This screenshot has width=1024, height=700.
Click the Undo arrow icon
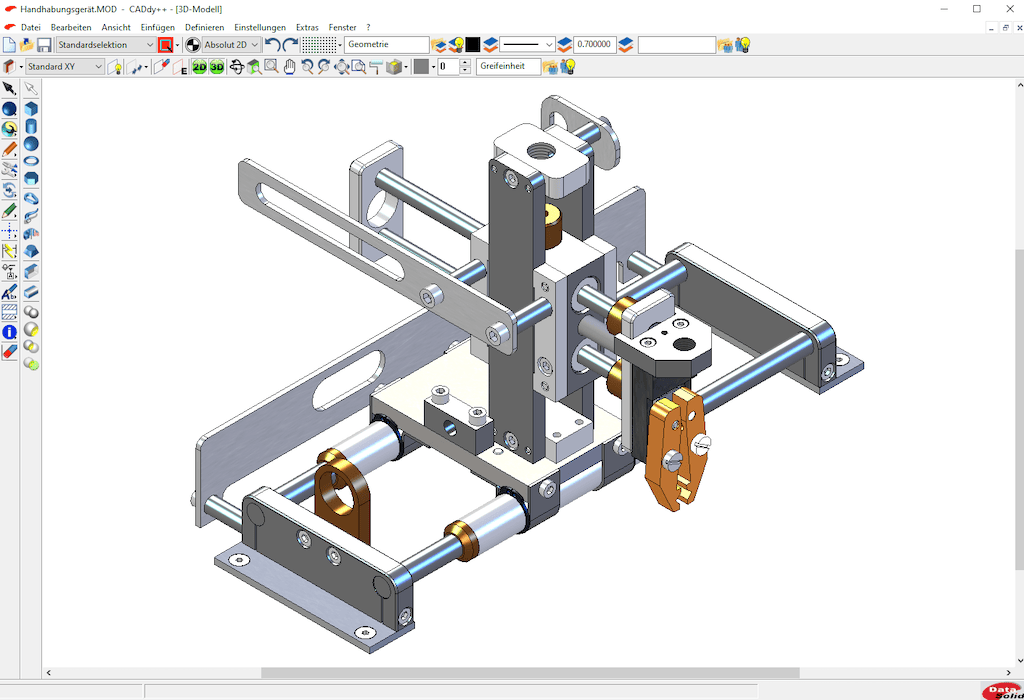[274, 45]
